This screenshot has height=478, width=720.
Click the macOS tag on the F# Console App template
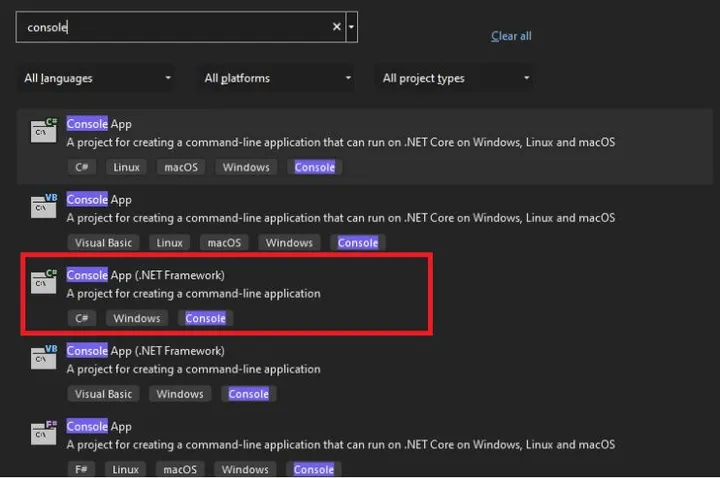click(180, 469)
